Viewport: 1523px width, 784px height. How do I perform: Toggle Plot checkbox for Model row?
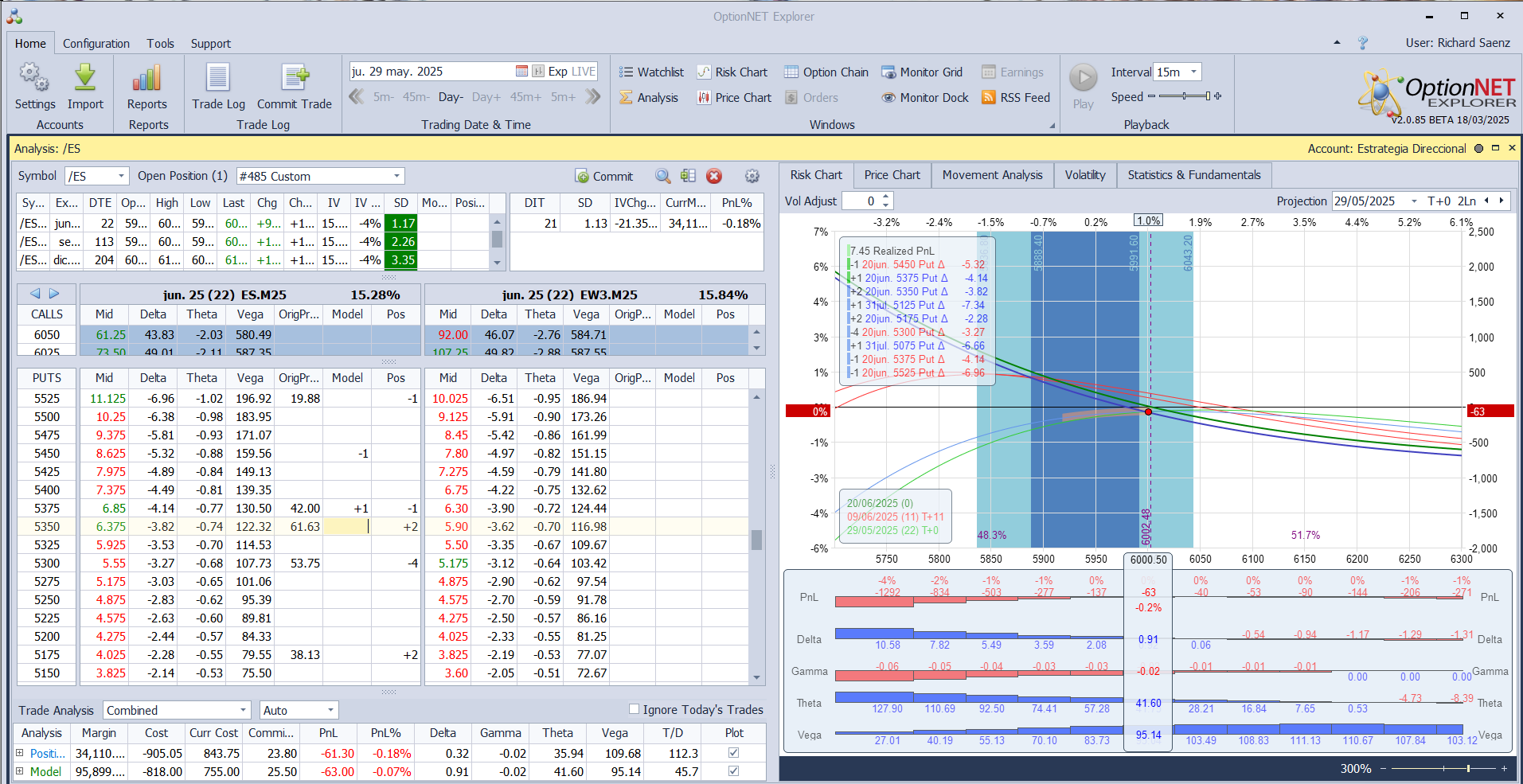point(733,771)
